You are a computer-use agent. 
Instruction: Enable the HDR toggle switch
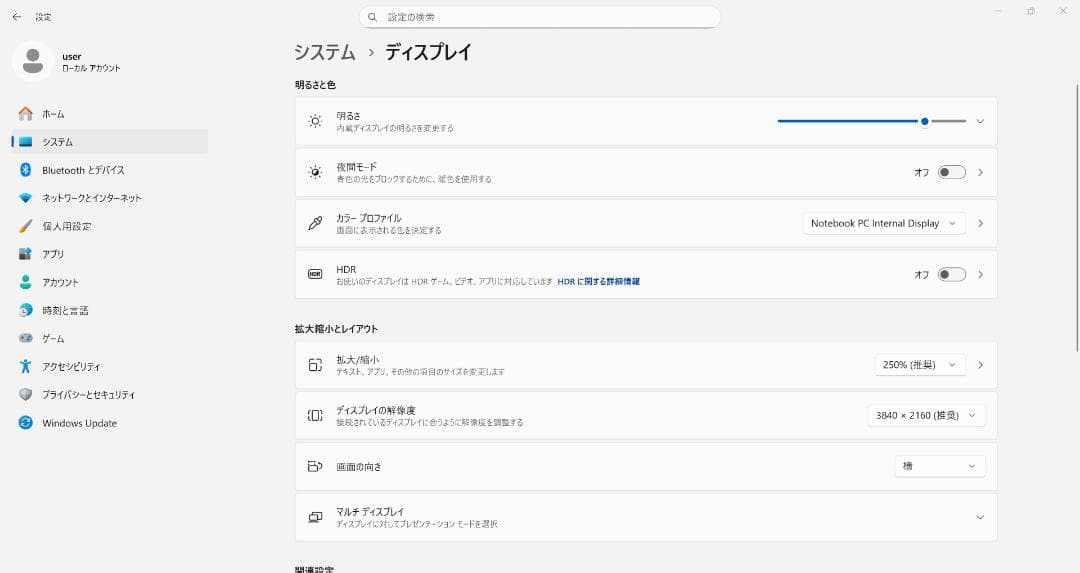[x=951, y=274]
